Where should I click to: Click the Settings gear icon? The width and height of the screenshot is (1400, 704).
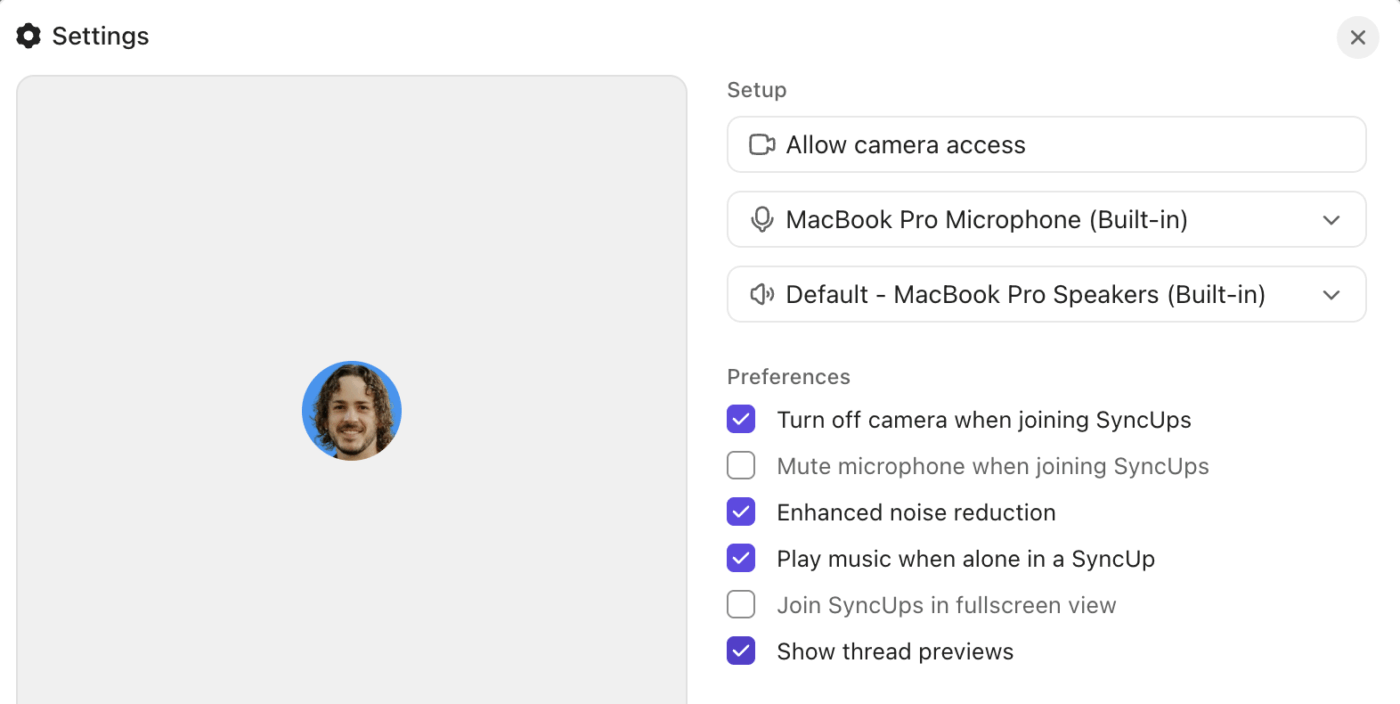pos(28,35)
